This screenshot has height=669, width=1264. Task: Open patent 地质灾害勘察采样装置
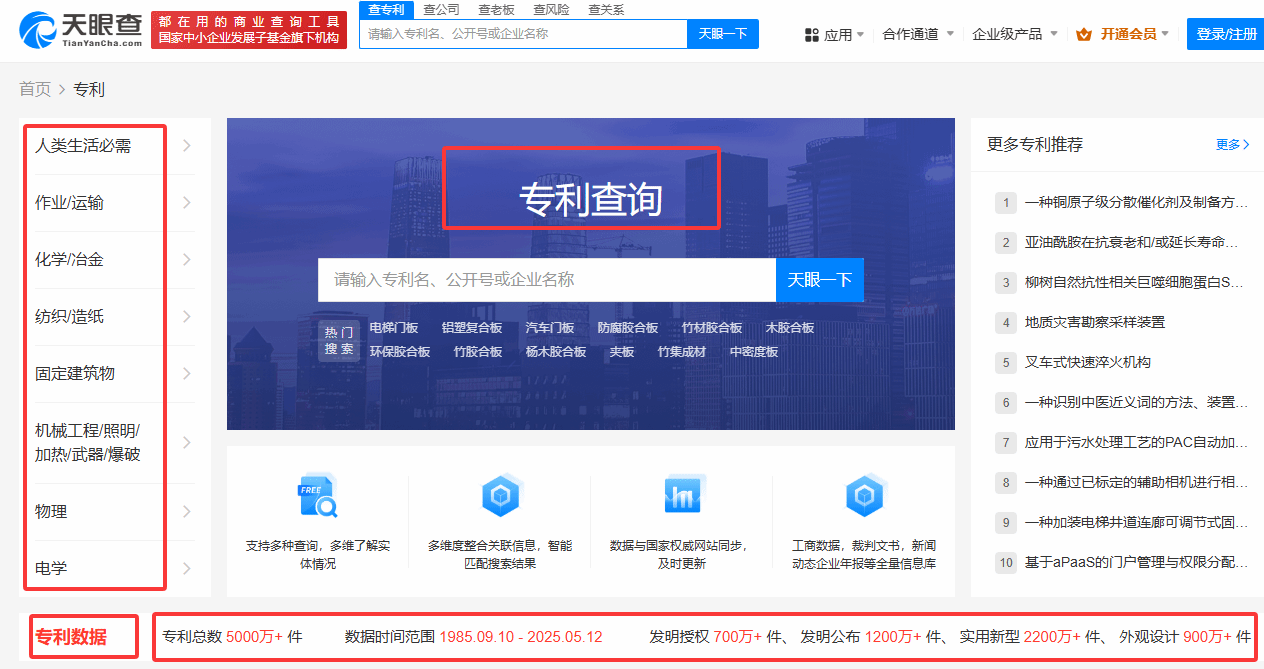point(1095,323)
